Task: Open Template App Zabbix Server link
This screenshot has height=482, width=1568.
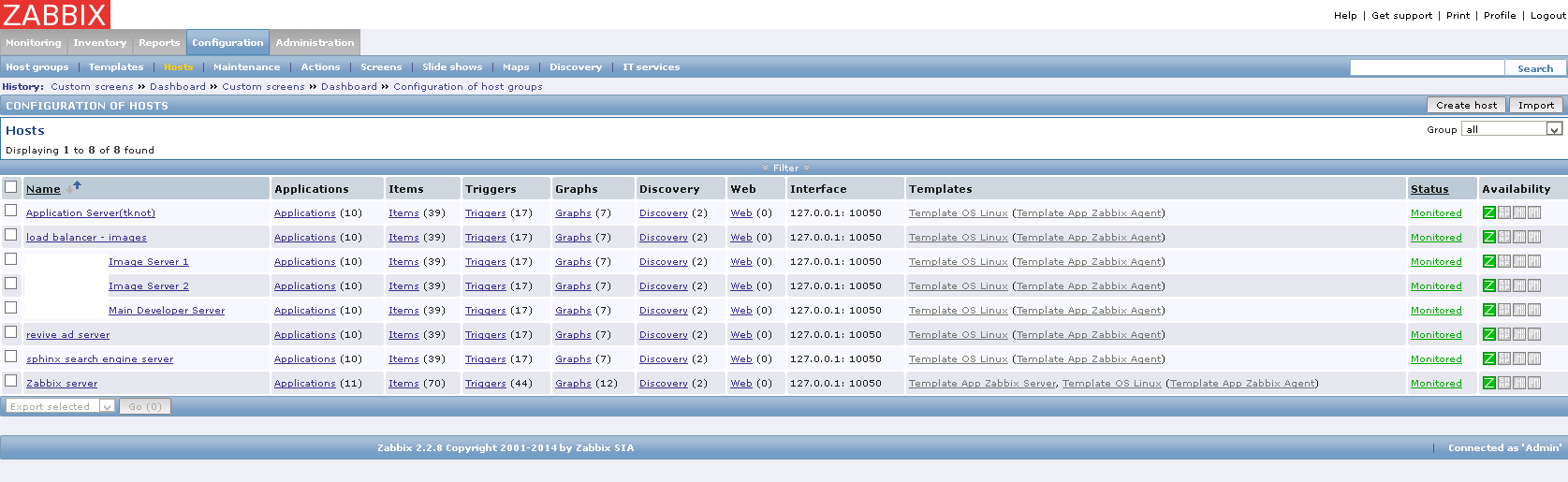Action: [982, 383]
